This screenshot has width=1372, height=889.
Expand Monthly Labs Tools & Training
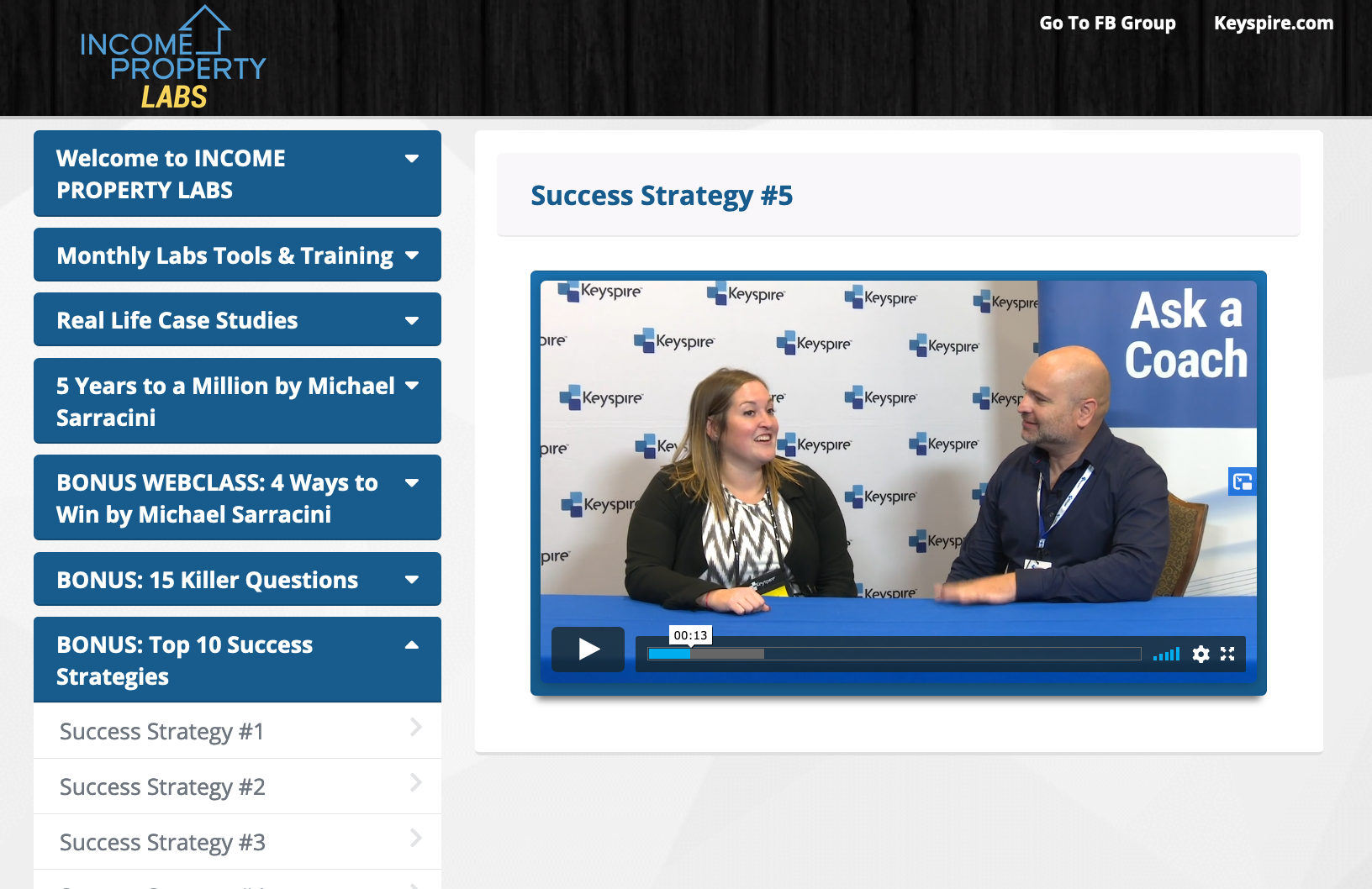pos(237,255)
